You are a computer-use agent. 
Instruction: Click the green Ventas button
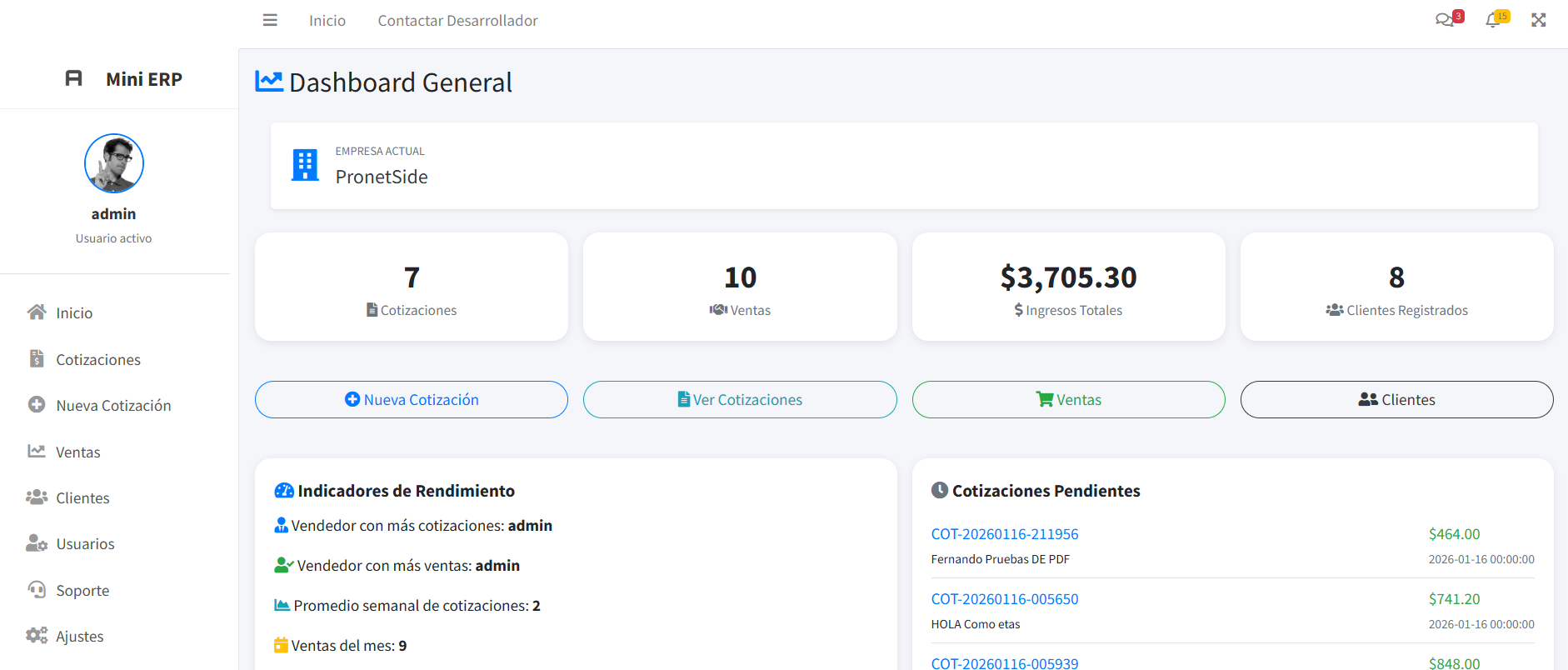pyautogui.click(x=1069, y=399)
